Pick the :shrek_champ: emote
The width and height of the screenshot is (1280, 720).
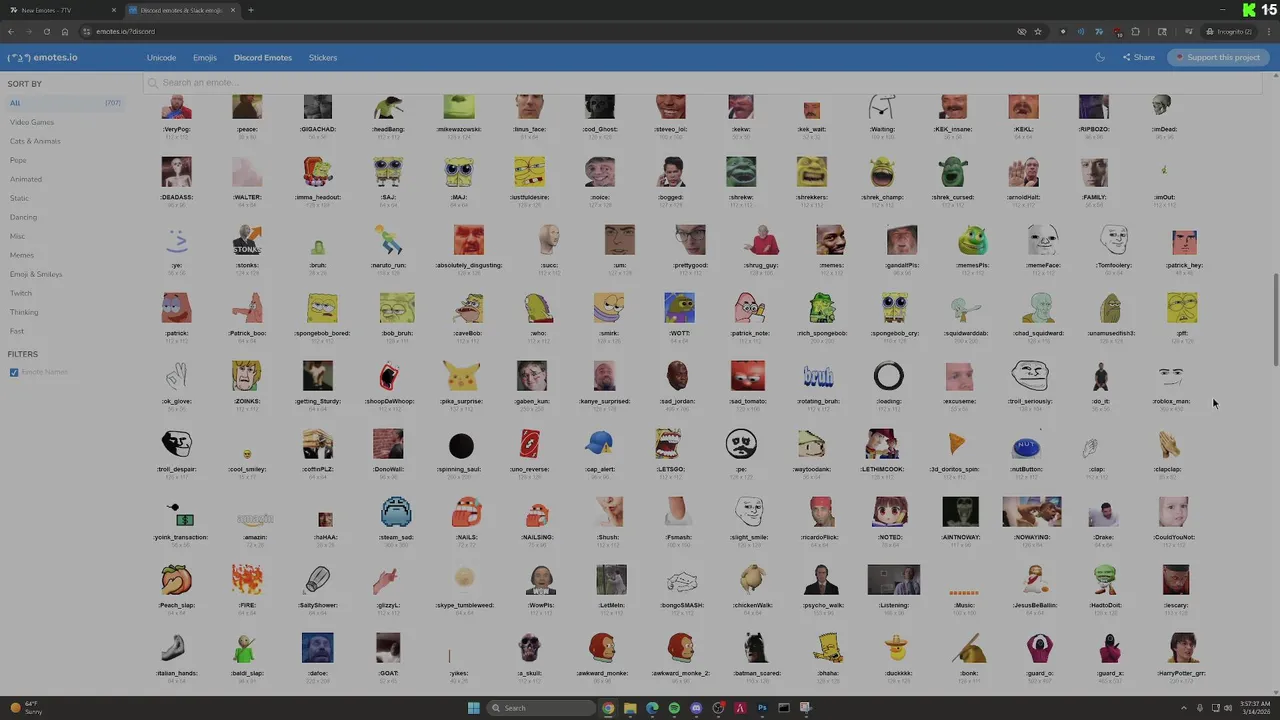coord(882,172)
